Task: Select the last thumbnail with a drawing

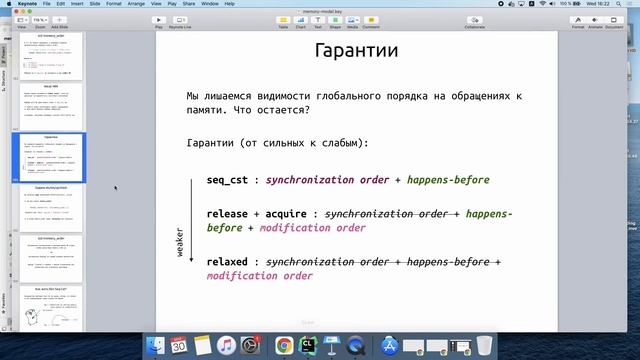Action: pos(51,308)
